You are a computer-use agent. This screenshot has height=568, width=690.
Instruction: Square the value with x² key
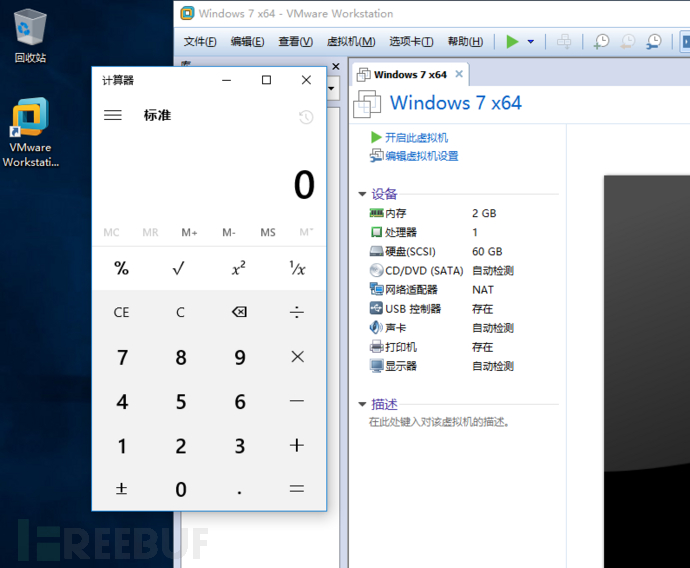tap(239, 268)
